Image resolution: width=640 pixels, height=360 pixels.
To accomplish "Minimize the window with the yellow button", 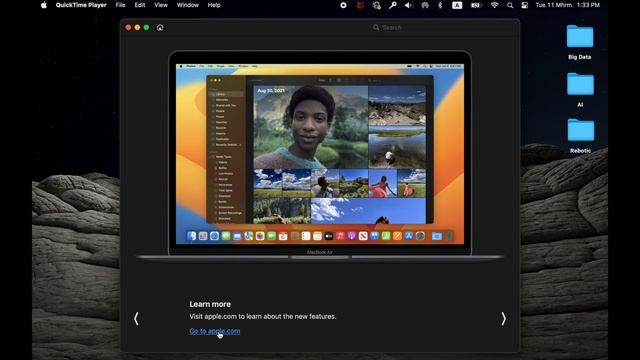I will (137, 27).
